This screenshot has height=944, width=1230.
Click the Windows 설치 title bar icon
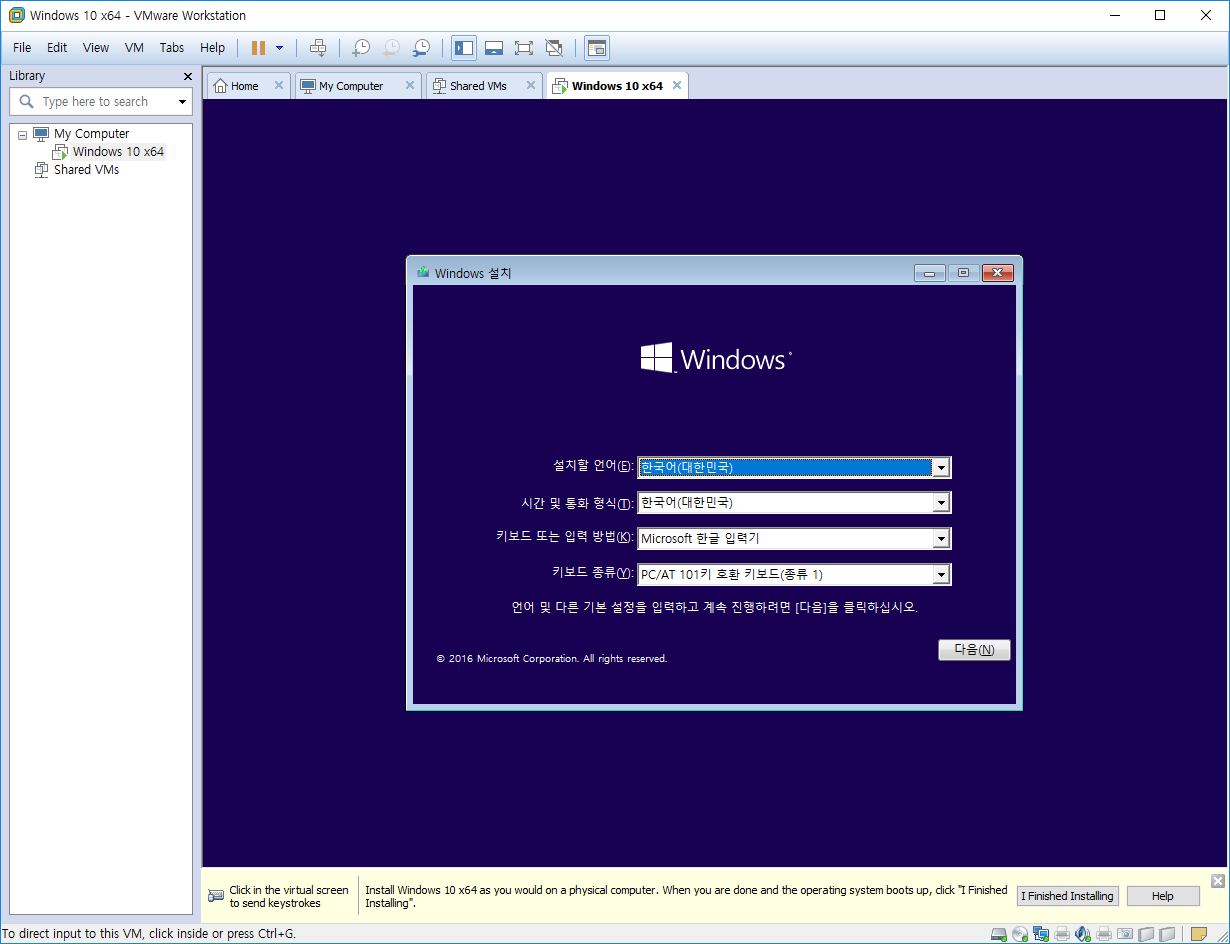coord(423,273)
